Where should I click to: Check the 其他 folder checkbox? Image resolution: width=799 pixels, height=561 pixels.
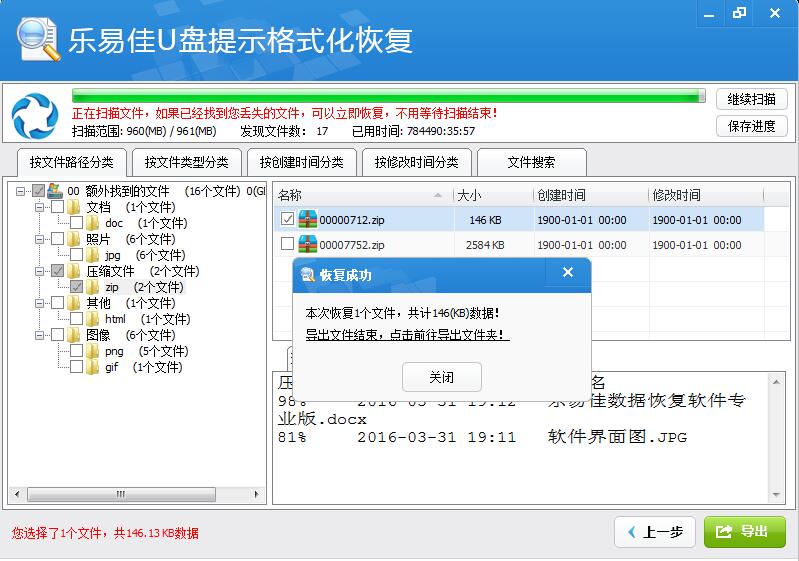58,303
